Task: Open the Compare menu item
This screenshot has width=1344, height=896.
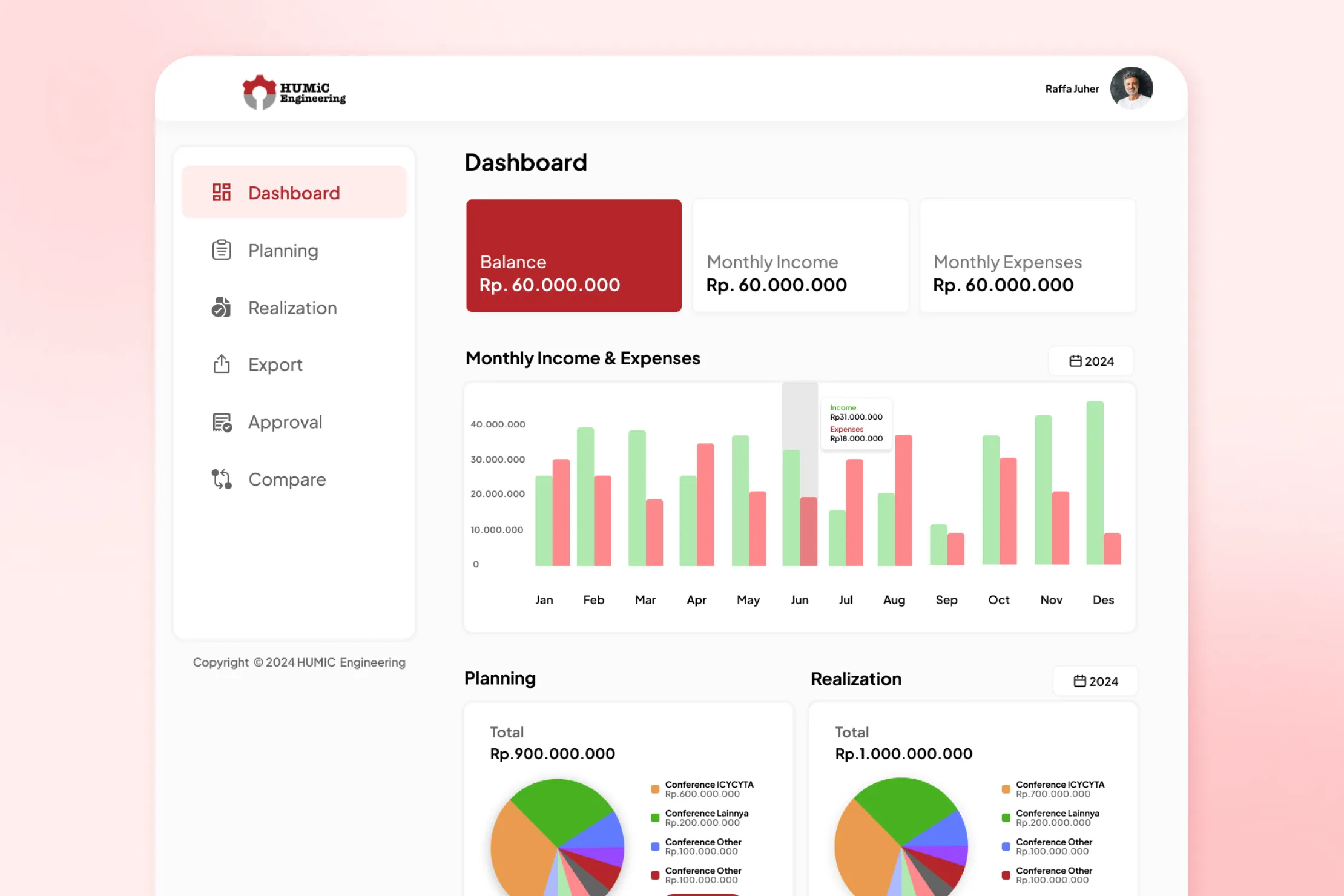Action: point(287,479)
